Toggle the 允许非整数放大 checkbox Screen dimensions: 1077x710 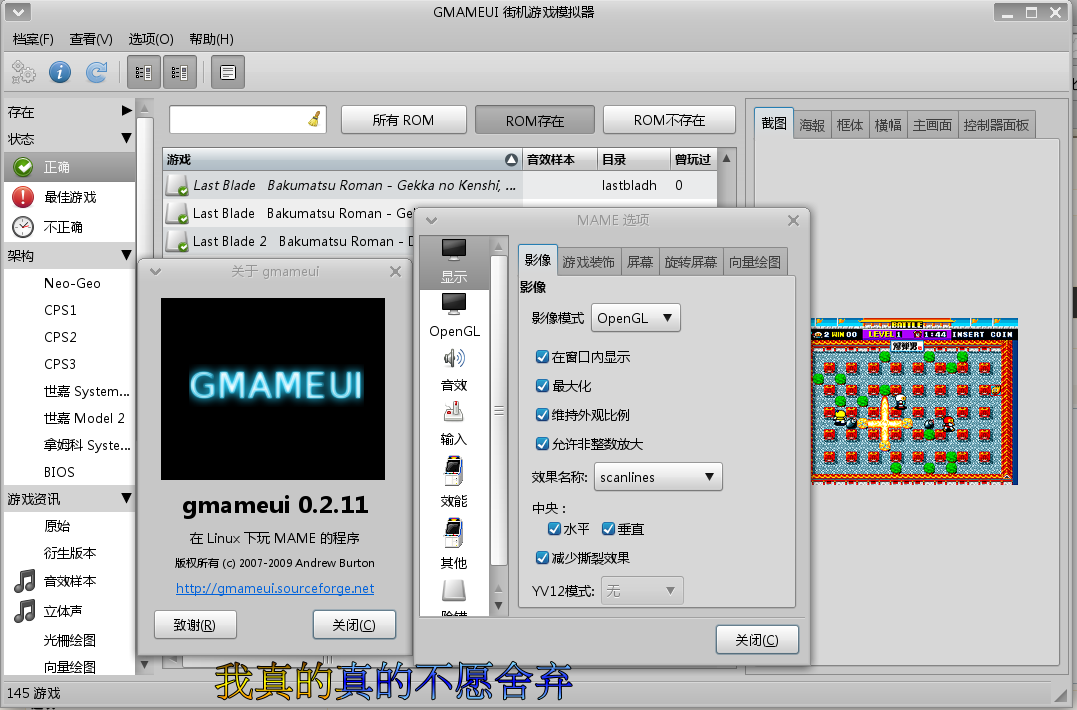click(542, 444)
